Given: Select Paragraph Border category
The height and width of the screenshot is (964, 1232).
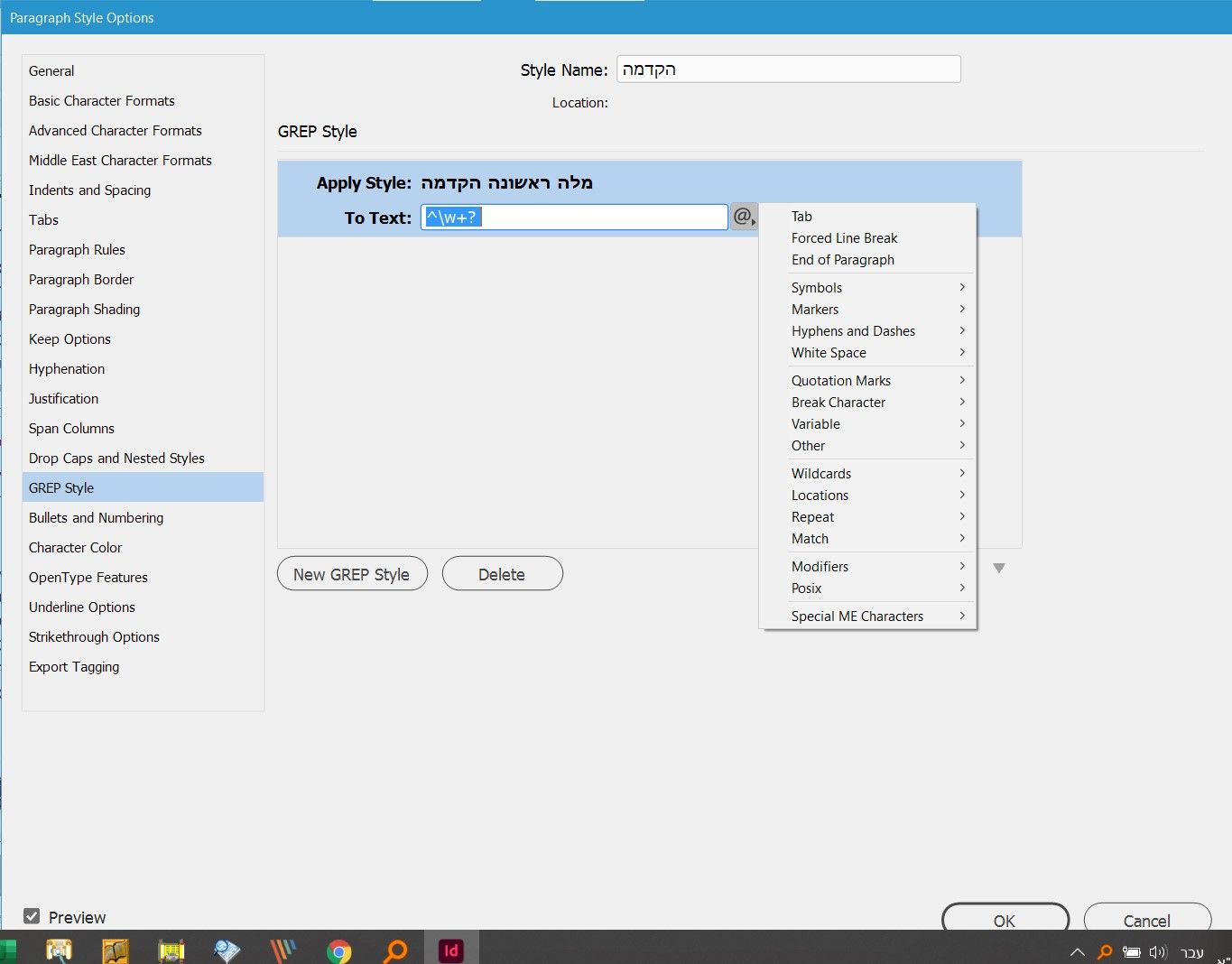Looking at the screenshot, I should (x=143, y=280).
